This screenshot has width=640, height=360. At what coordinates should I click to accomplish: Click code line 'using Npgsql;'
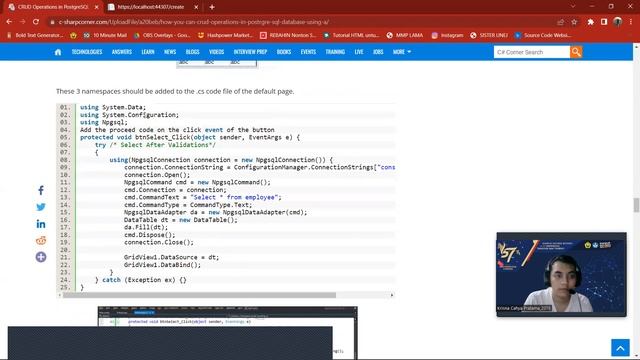pos(104,122)
